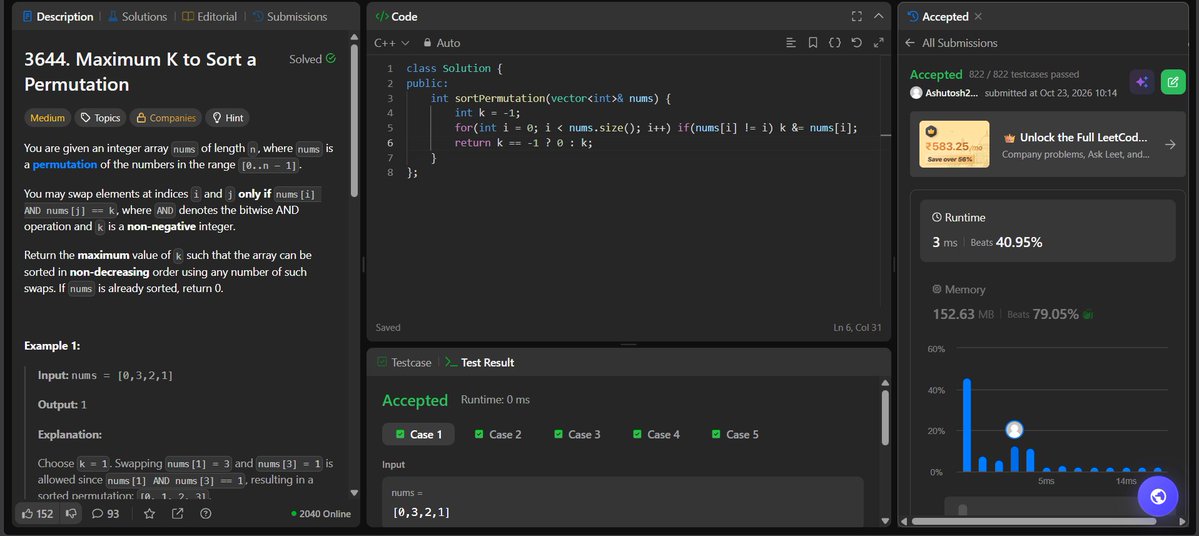Click code line 6 return statement
Image resolution: width=1199 pixels, height=536 pixels.
coord(522,142)
